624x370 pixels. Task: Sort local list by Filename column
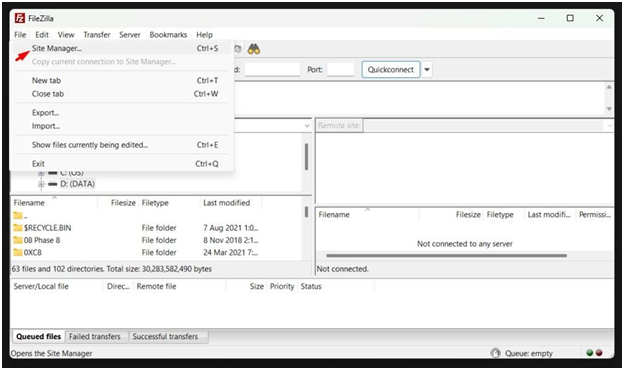coord(54,203)
